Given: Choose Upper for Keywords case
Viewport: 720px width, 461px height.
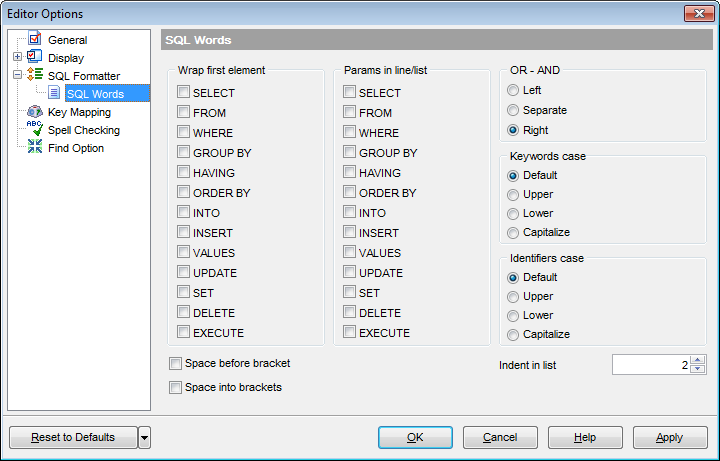Looking at the screenshot, I should pos(513,195).
